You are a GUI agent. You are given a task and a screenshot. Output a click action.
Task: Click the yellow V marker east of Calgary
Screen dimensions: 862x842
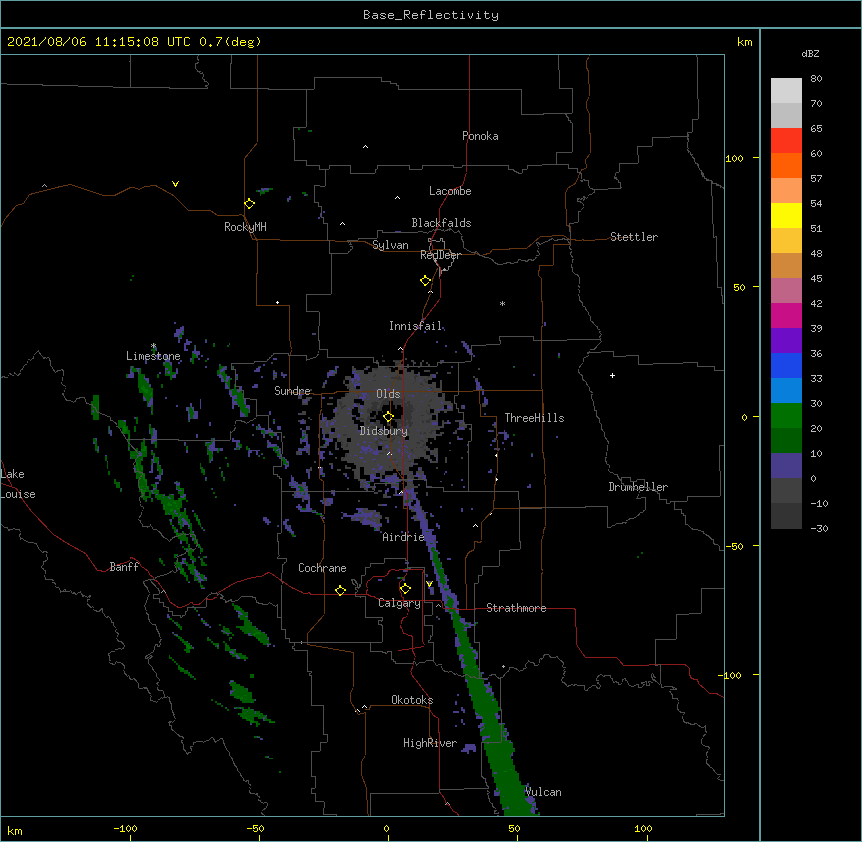coord(429,584)
